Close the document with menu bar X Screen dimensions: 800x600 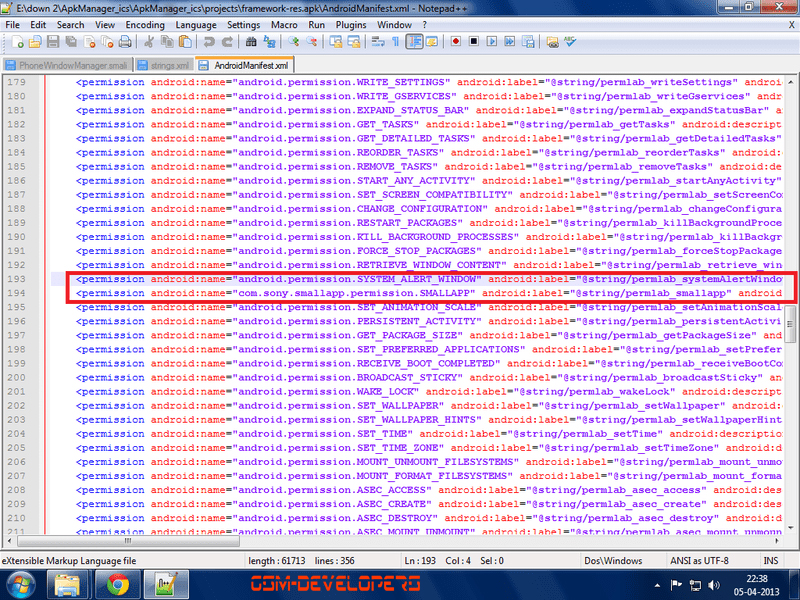[791, 24]
